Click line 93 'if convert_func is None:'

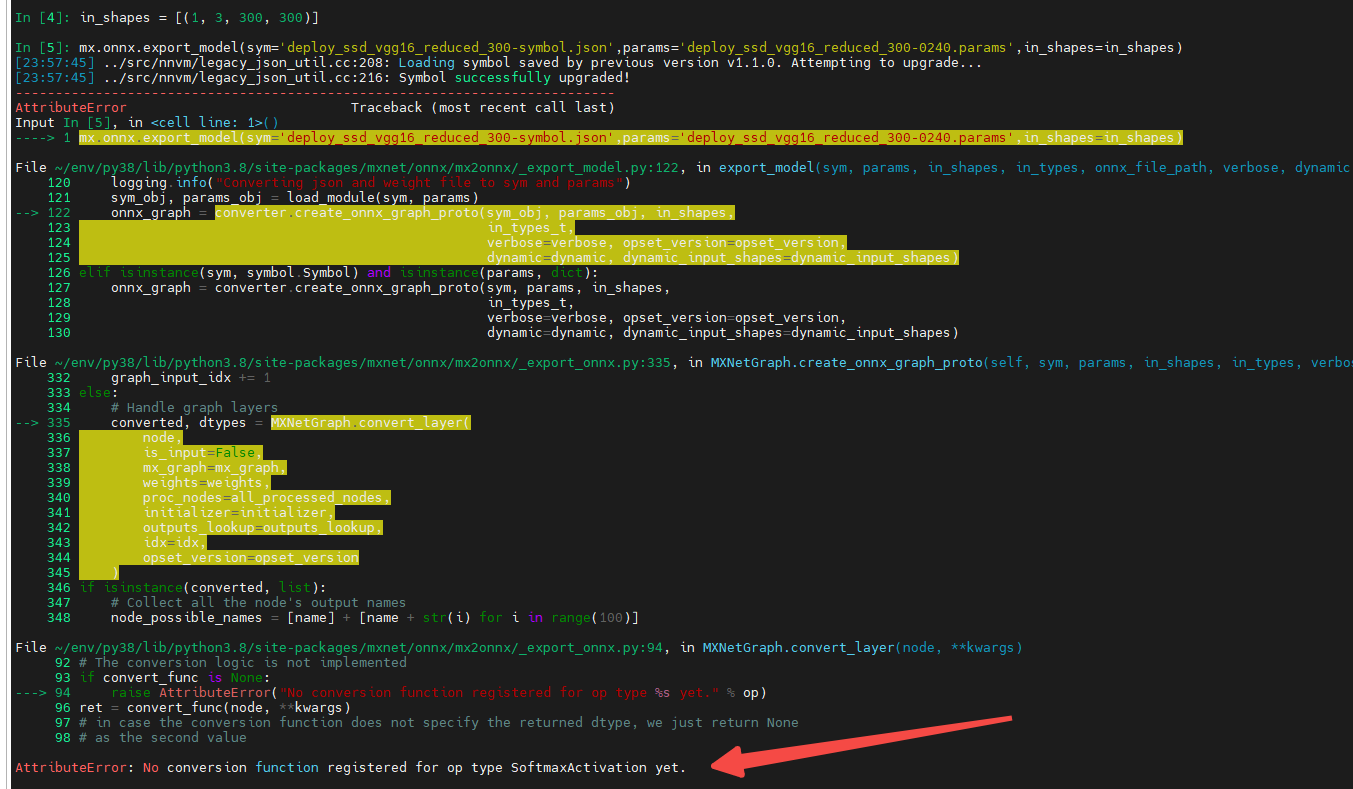coord(175,678)
